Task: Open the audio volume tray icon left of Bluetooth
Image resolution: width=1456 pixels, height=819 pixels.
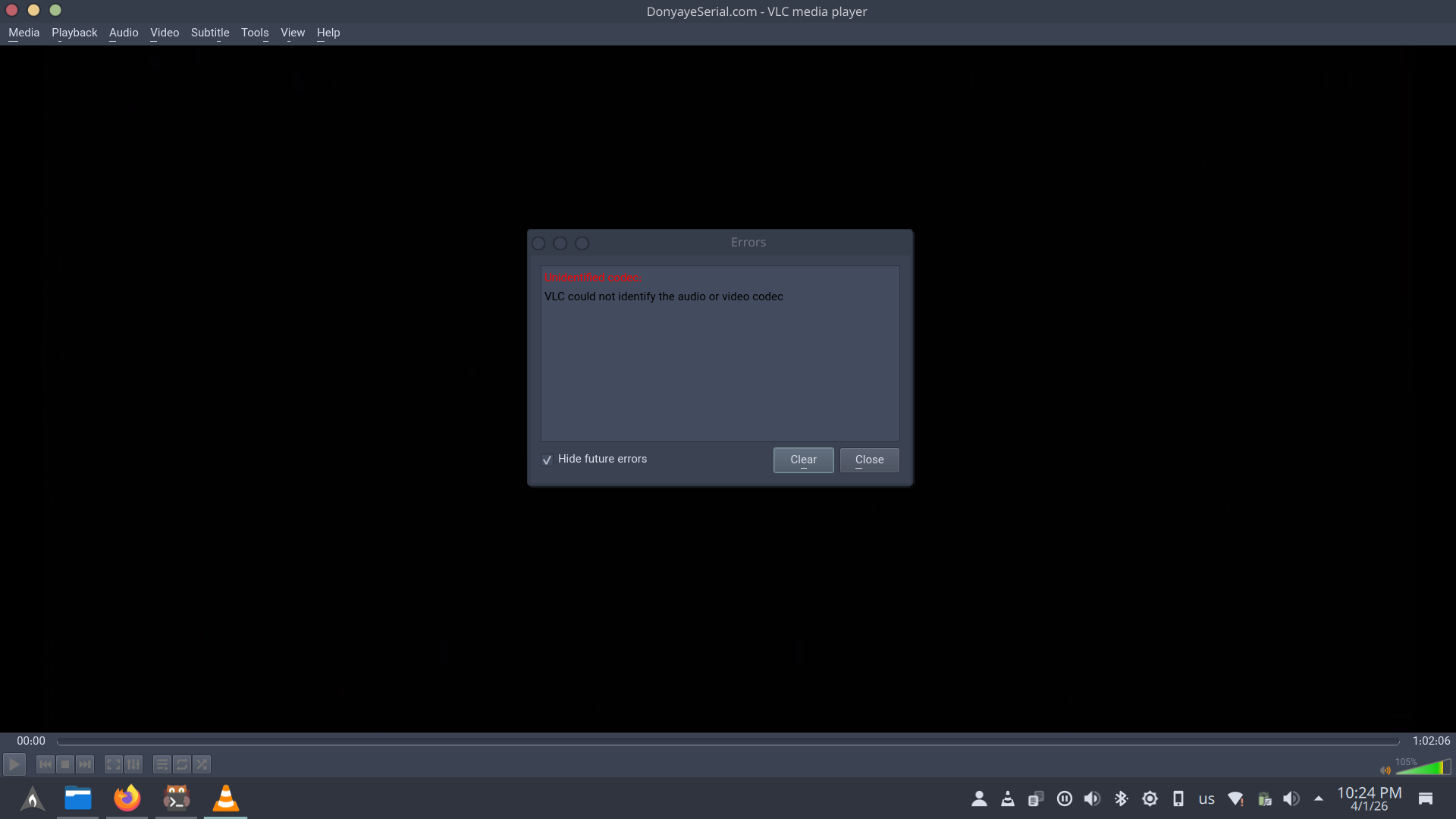Action: [1093, 799]
